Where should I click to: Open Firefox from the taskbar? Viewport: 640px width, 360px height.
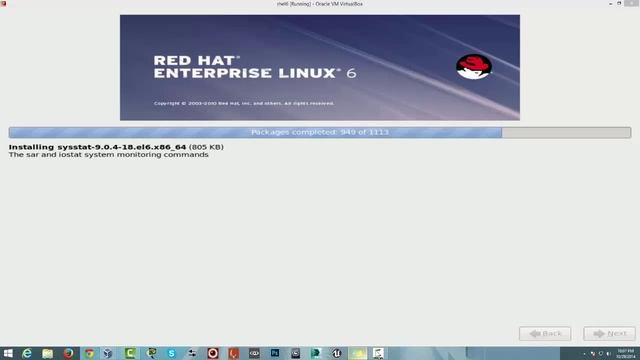coord(68,353)
